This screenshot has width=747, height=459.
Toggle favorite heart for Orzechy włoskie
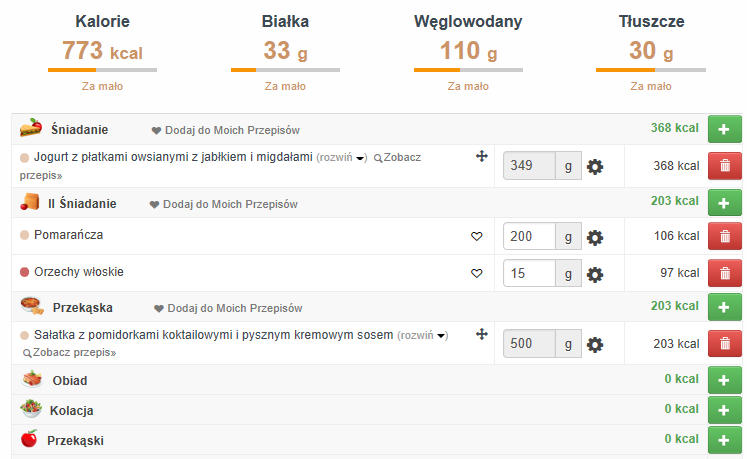point(477,273)
